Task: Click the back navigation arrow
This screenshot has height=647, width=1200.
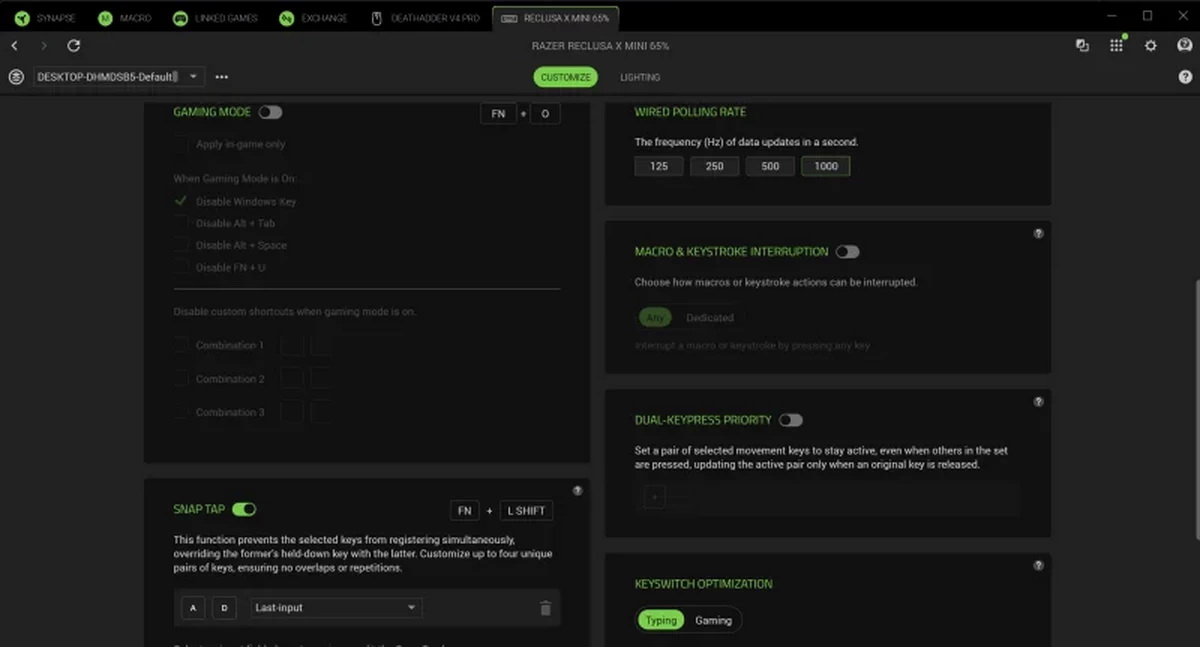Action: pos(15,46)
